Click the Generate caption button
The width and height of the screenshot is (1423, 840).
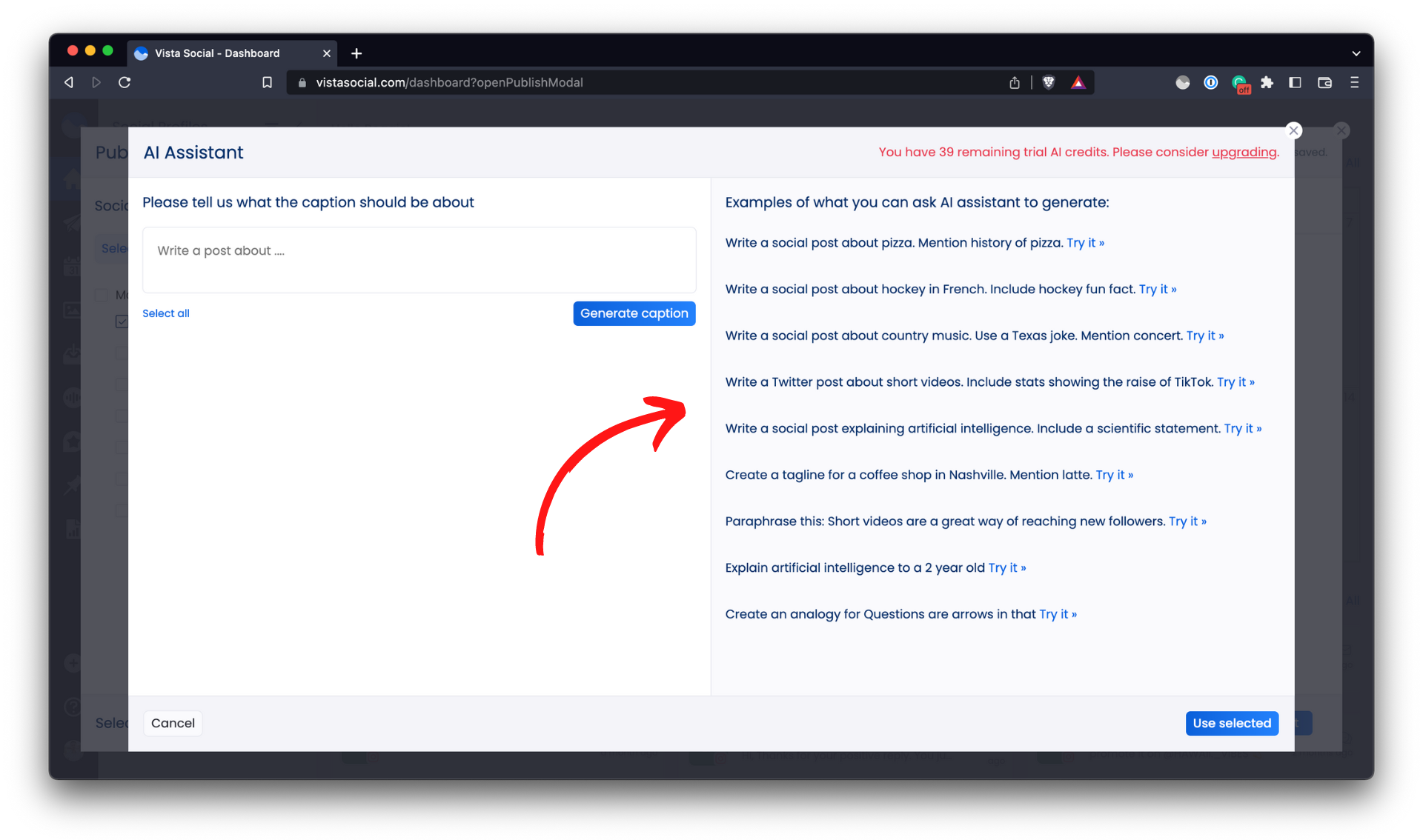click(x=634, y=313)
